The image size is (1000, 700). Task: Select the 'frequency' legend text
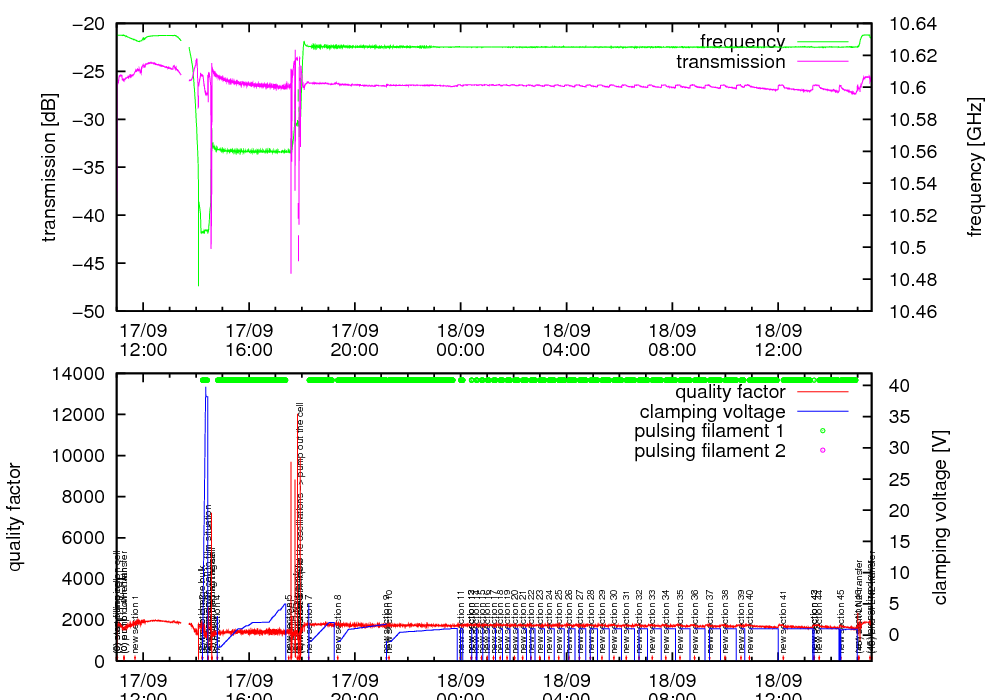pos(742,42)
